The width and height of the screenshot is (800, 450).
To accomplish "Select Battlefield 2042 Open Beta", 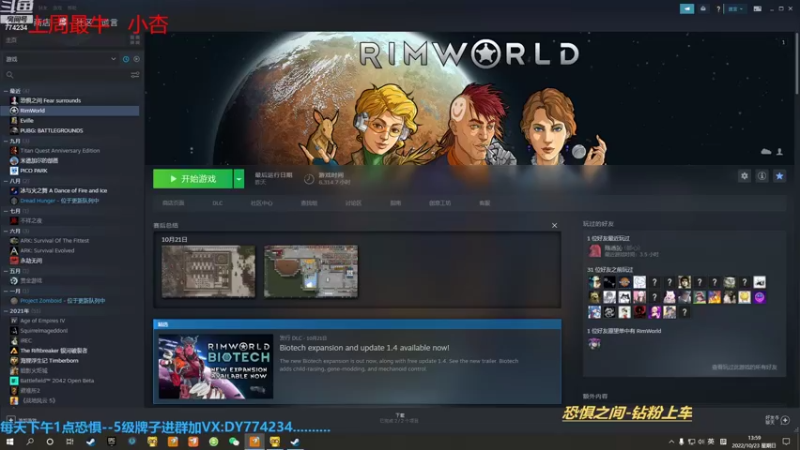I will [57, 381].
